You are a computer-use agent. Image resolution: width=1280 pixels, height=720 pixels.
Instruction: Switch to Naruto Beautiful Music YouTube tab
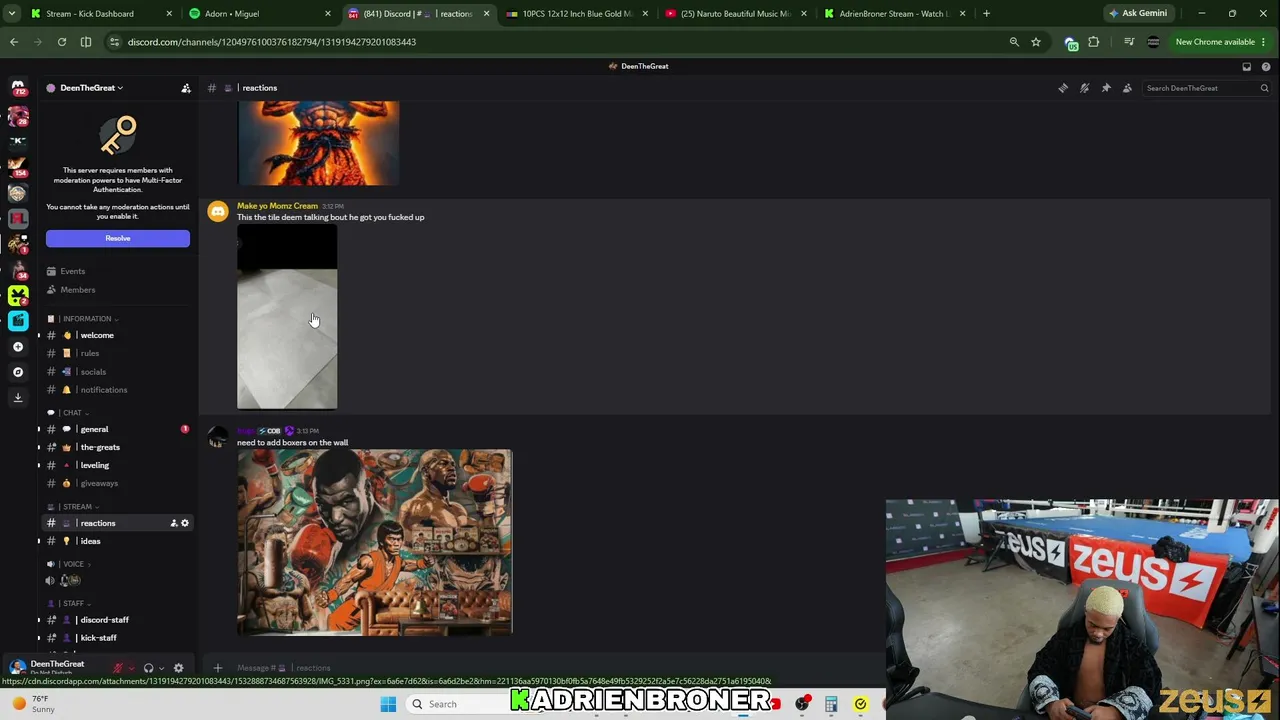tap(737, 14)
